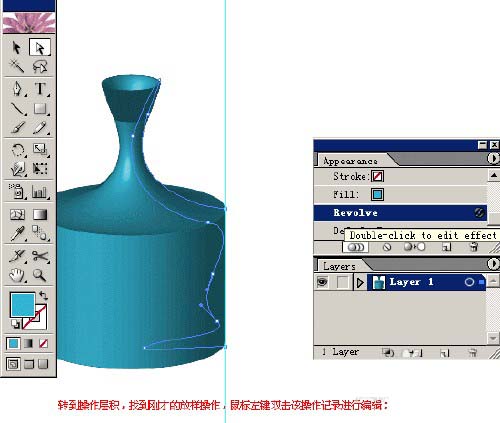Switch to the Layers tab
The height and width of the screenshot is (423, 500).
[x=339, y=266]
